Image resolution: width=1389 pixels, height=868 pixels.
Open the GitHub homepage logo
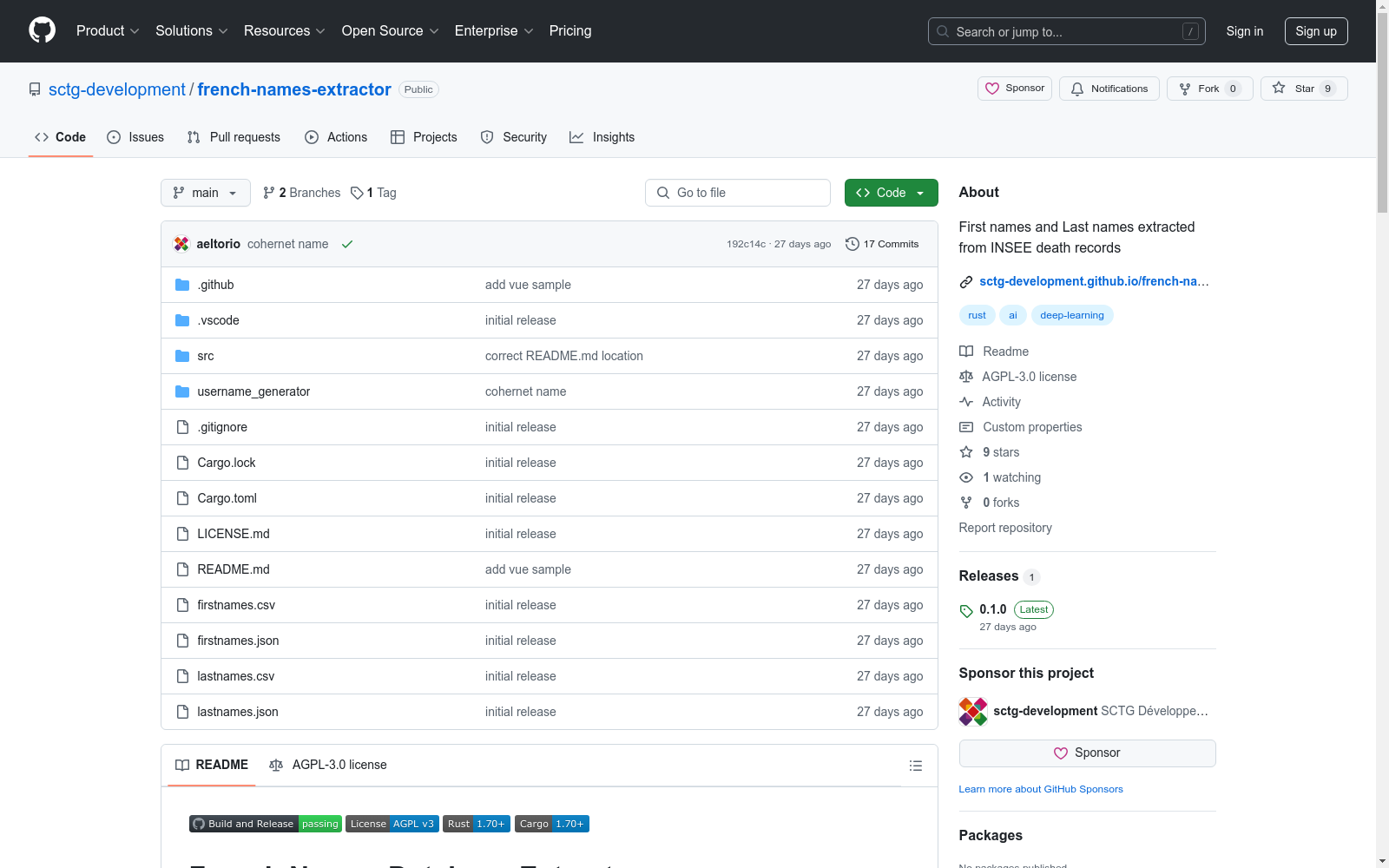[x=42, y=30]
